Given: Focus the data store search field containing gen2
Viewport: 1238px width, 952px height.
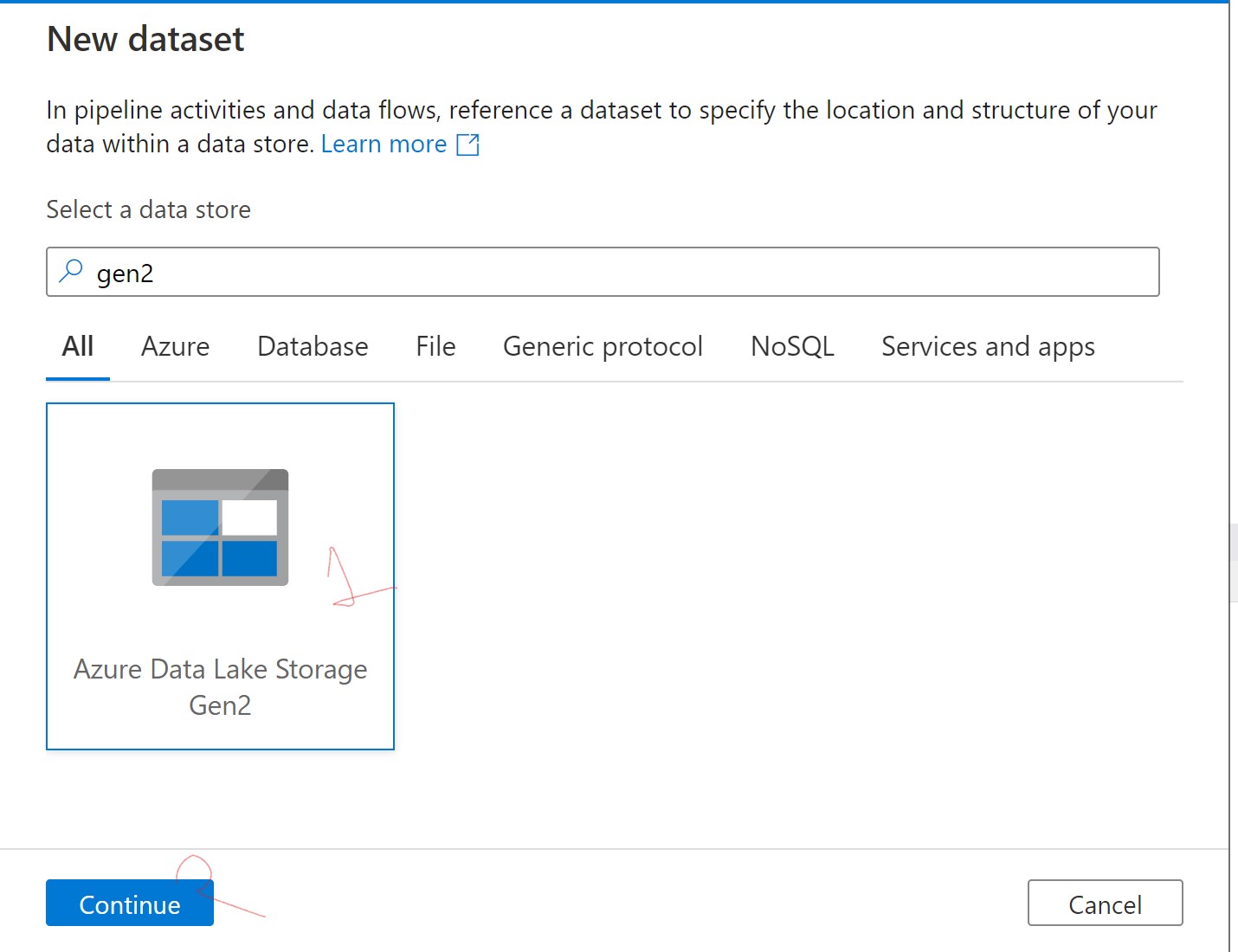Looking at the screenshot, I should click(606, 273).
